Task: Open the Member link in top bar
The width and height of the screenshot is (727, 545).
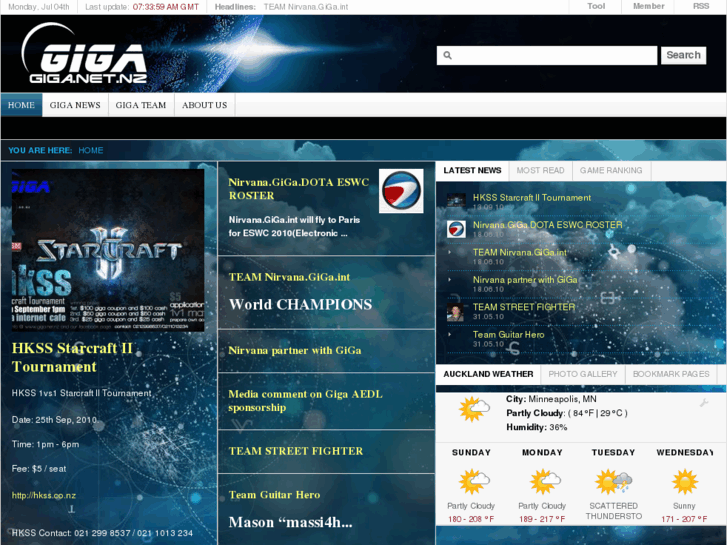Action: coord(649,6)
